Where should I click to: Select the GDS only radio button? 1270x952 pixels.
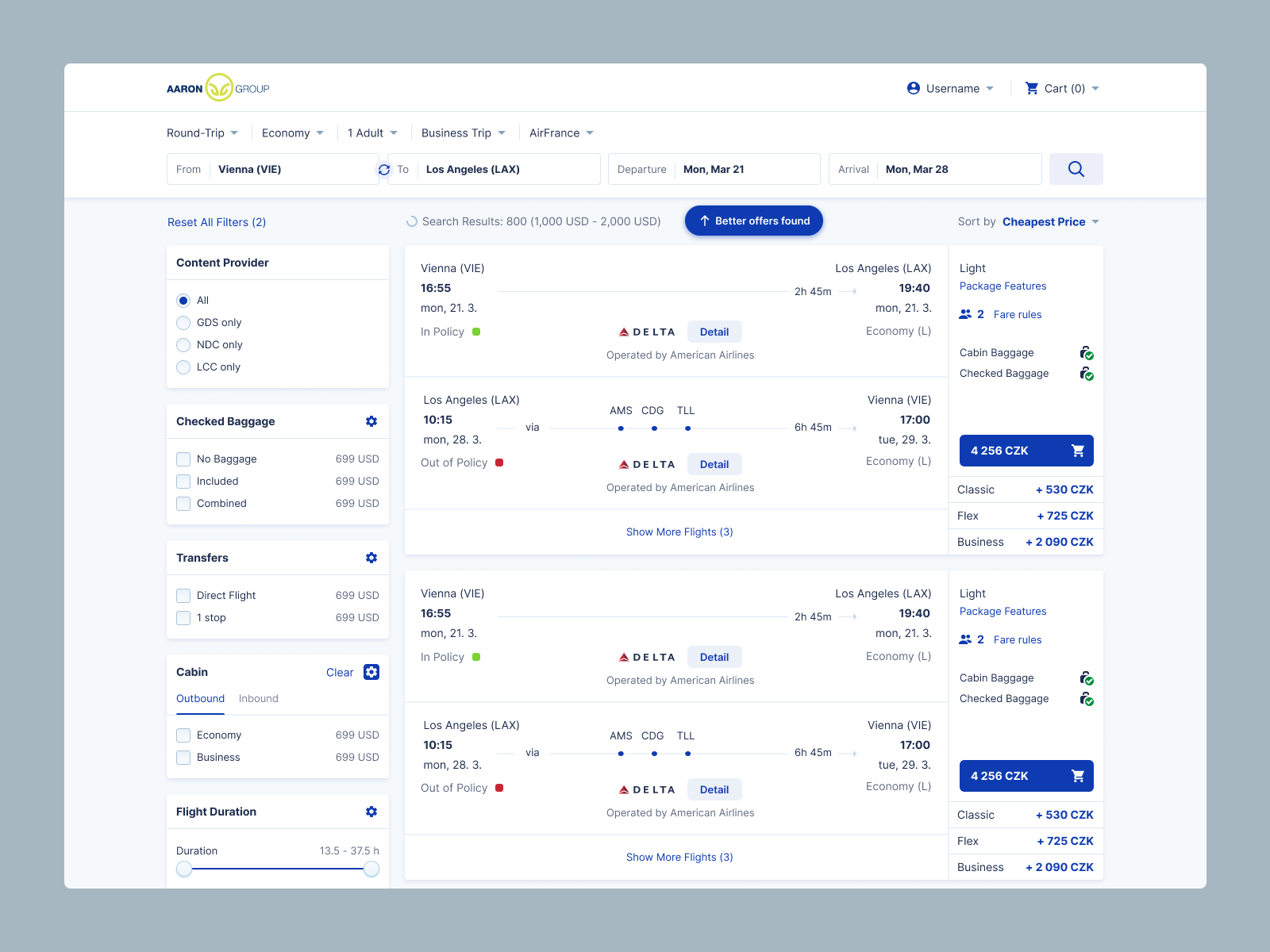(183, 322)
